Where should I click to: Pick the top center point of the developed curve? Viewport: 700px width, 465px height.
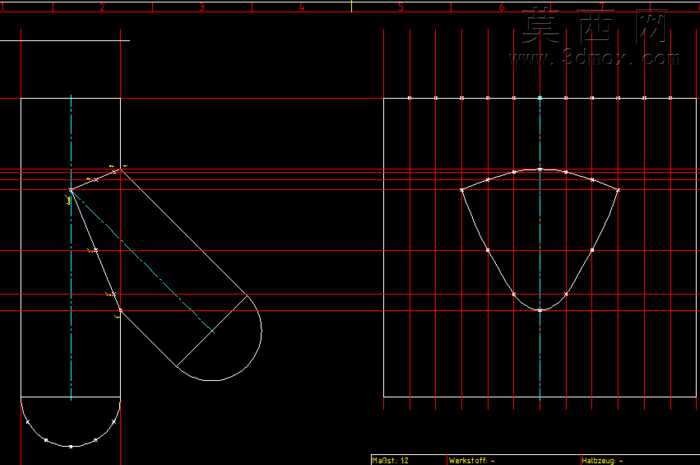click(540, 170)
